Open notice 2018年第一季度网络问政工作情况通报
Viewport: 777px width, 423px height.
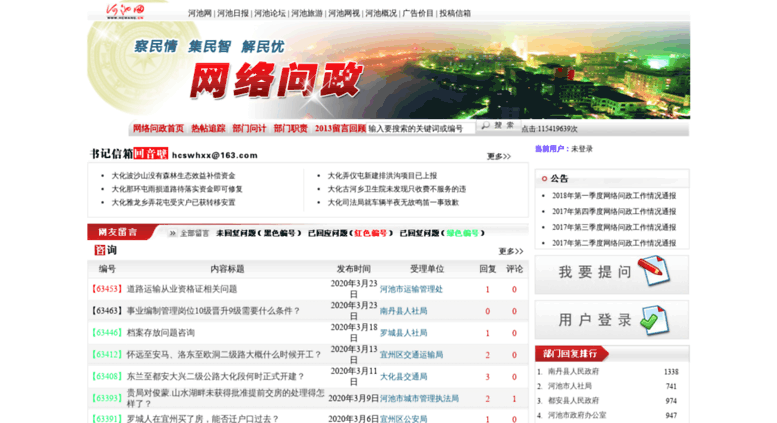(x=614, y=196)
